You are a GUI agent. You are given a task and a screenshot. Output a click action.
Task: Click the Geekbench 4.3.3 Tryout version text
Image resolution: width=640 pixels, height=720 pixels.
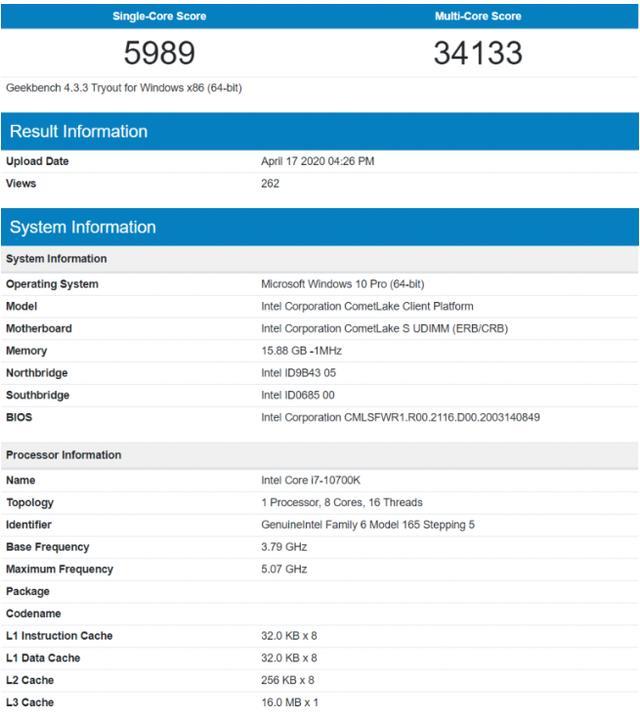tap(124, 88)
